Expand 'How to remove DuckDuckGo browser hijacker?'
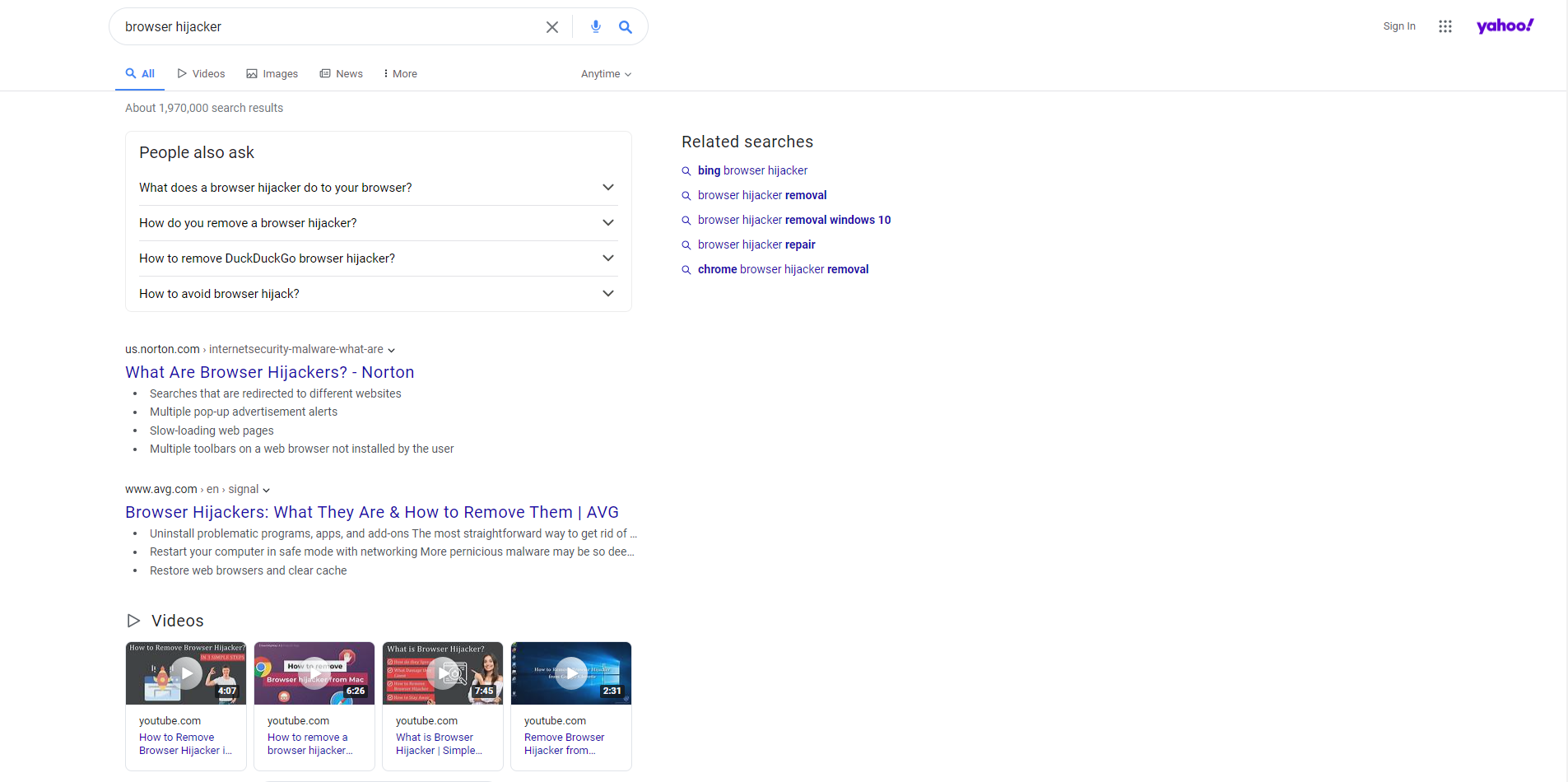Screen dimensions: 1568x782 379,258
